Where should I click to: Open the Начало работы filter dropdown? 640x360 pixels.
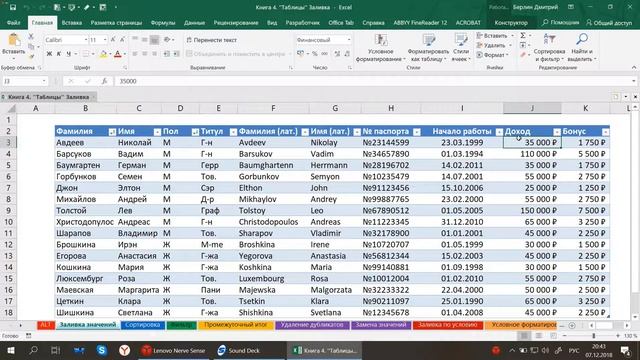point(499,132)
